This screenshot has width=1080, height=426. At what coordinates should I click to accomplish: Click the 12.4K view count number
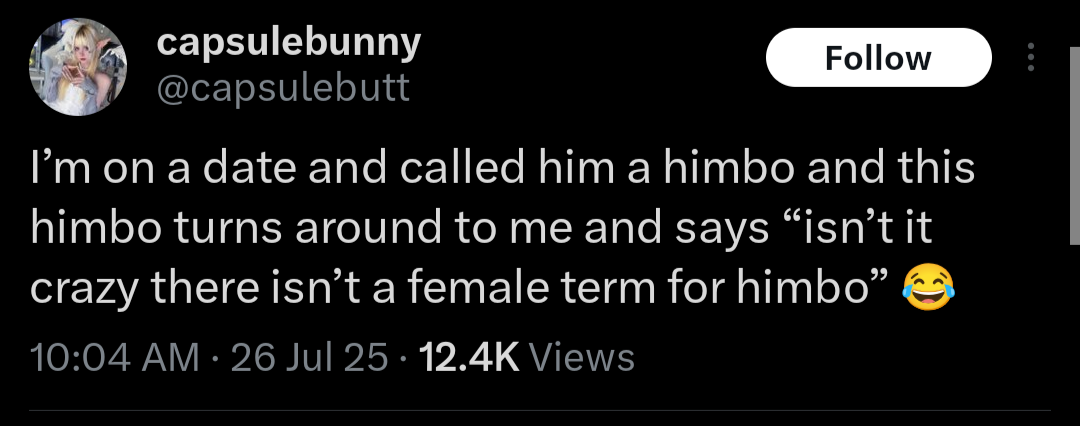click(x=469, y=358)
